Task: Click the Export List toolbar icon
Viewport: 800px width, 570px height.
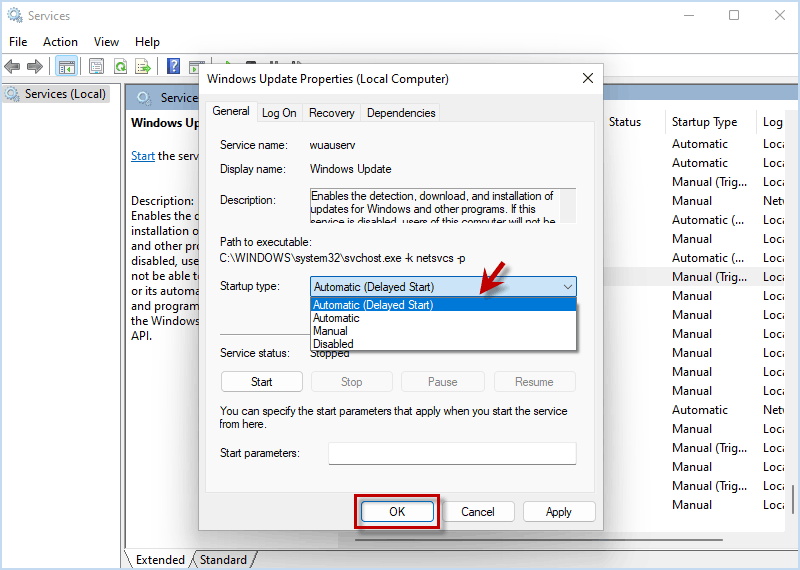Action: [143, 66]
